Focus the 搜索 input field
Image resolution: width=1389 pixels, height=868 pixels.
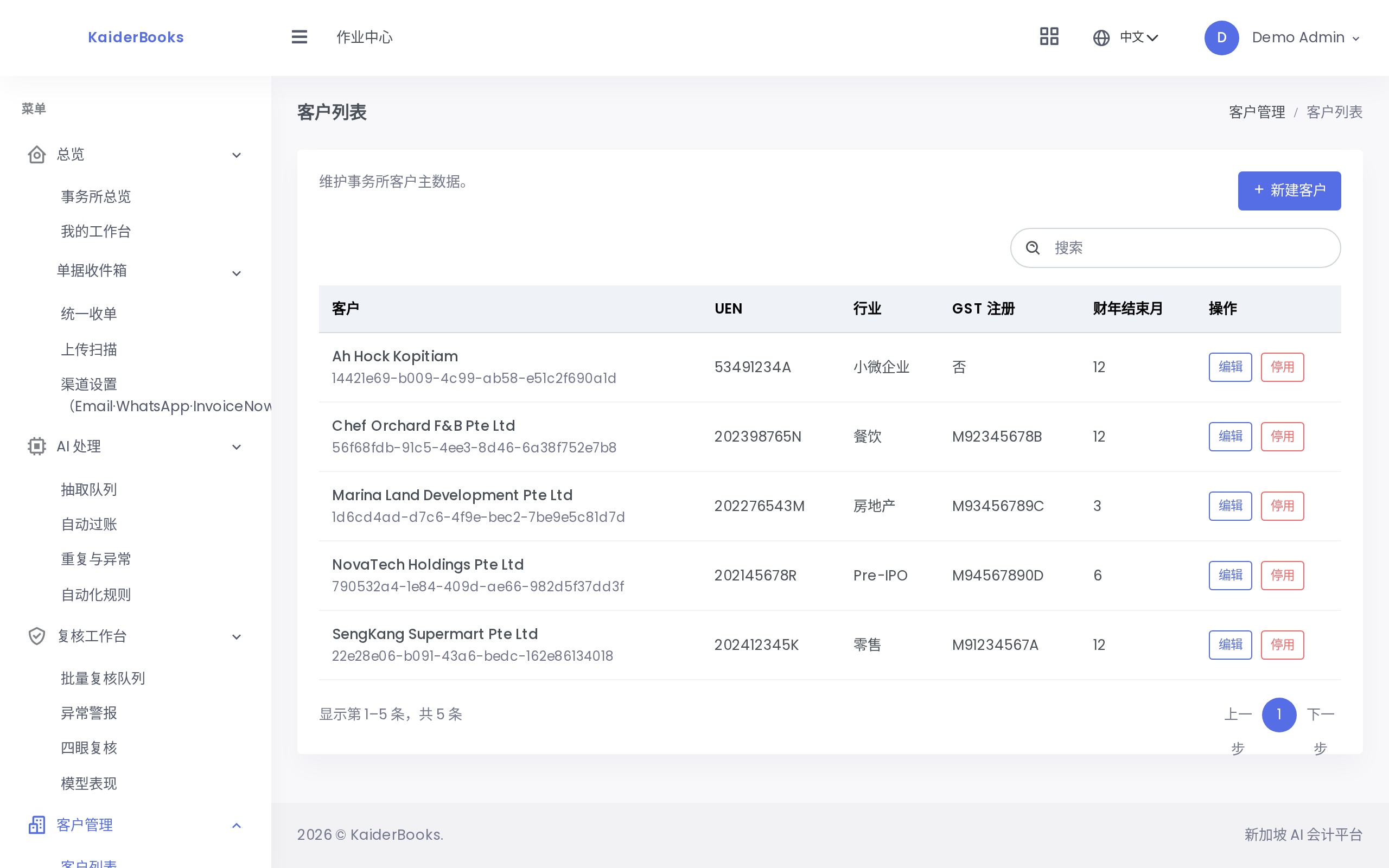[x=1175, y=248]
